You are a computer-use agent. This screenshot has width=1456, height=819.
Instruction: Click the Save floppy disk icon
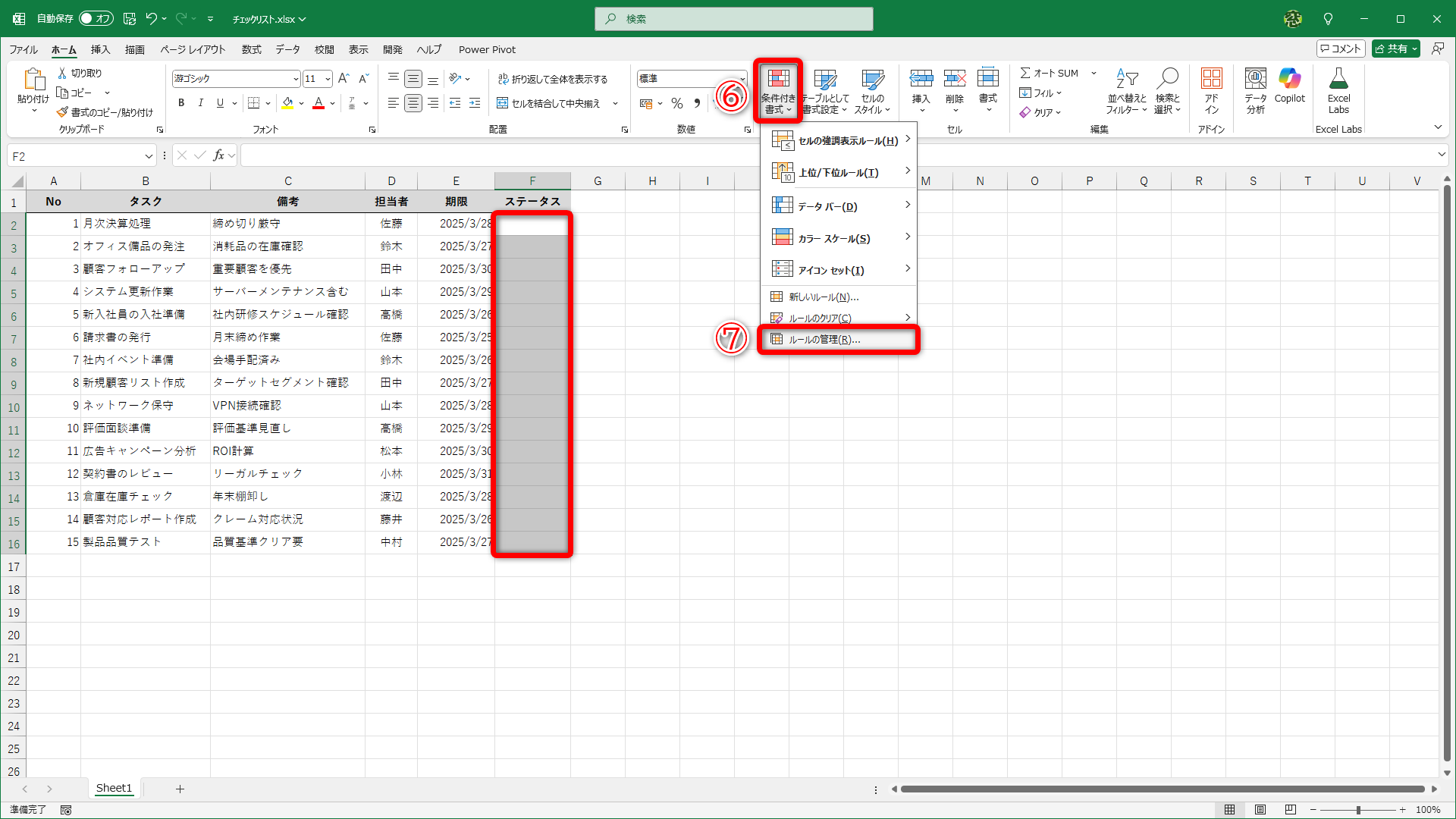pos(130,18)
